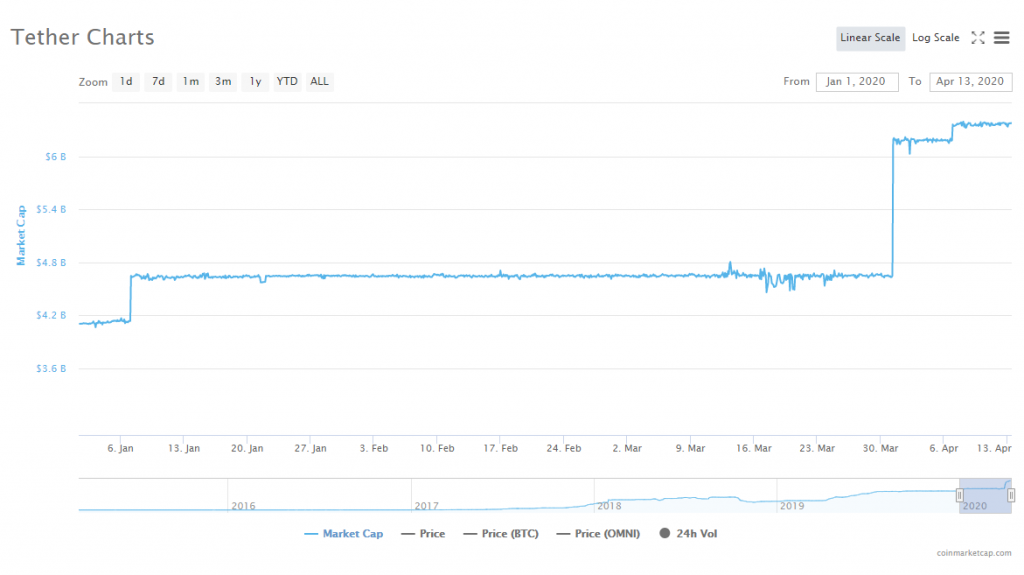Click the $4.2 B axis label
The image size is (1024, 575).
click(51, 316)
